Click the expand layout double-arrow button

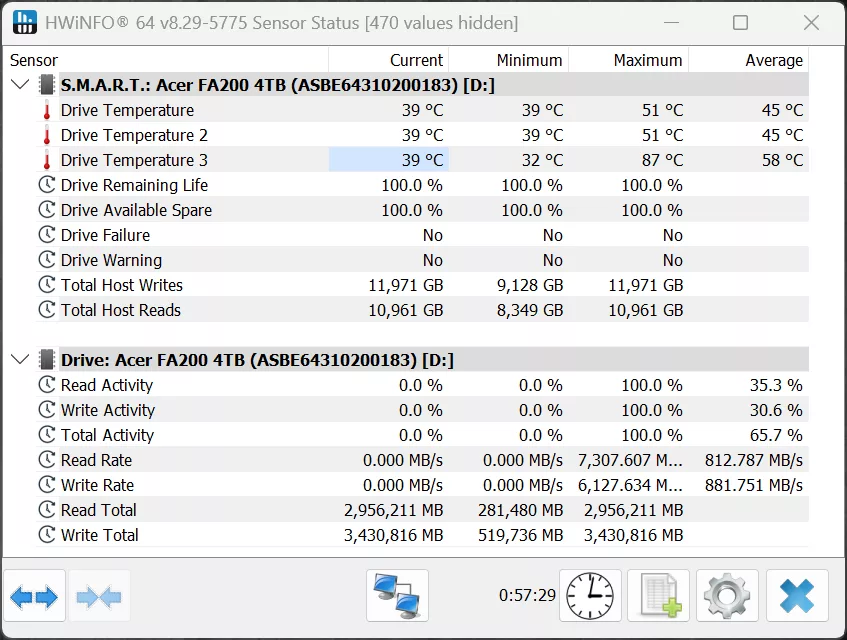coord(34,596)
